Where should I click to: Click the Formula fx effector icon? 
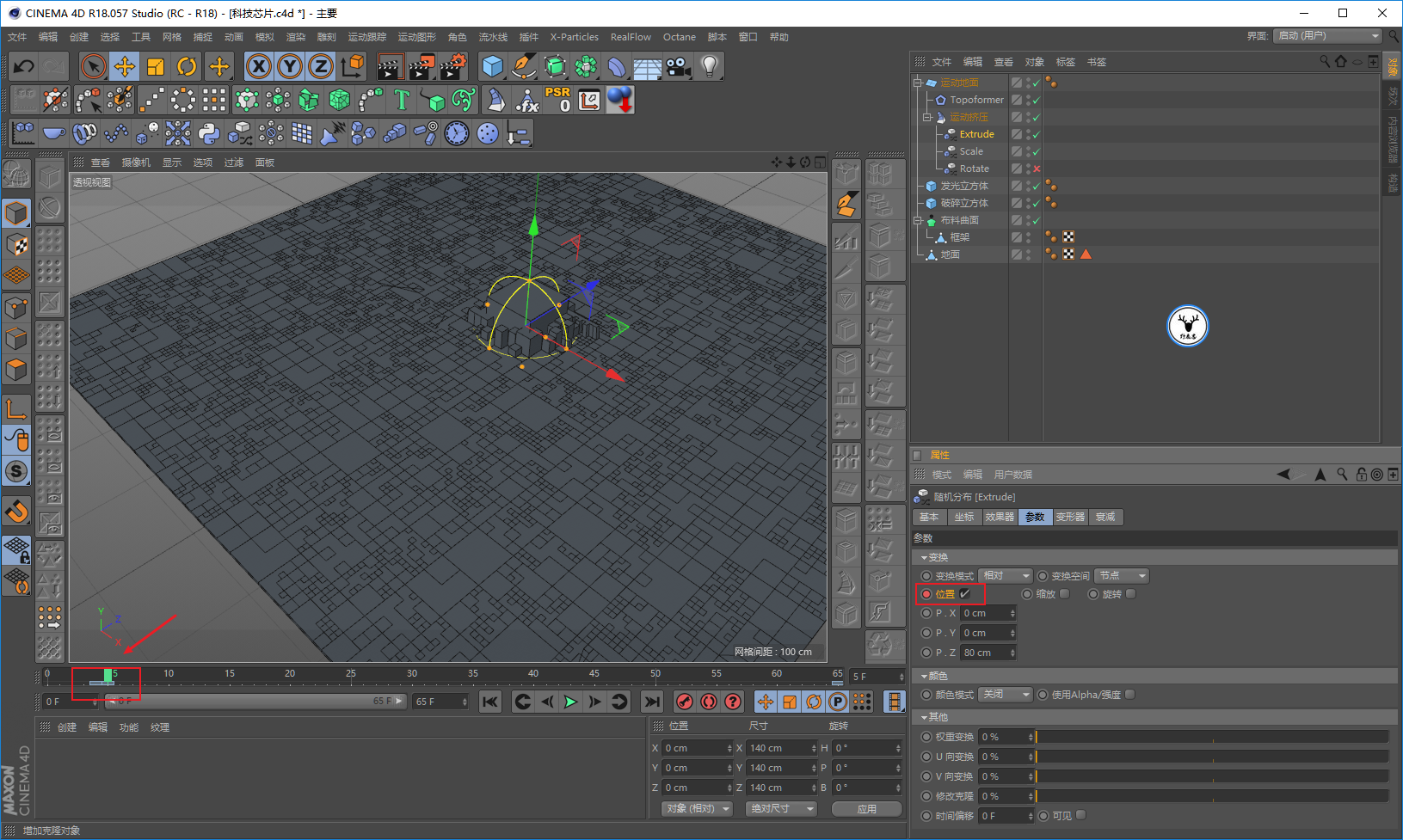point(526,100)
